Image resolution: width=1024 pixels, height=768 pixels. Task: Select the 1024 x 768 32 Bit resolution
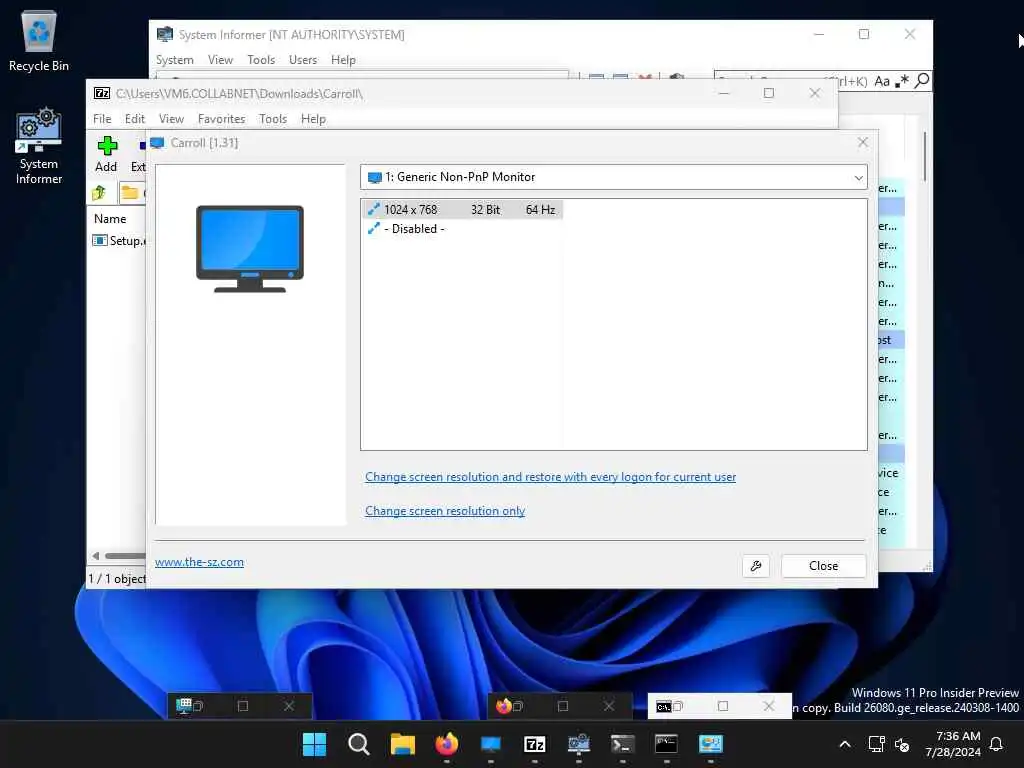462,210
